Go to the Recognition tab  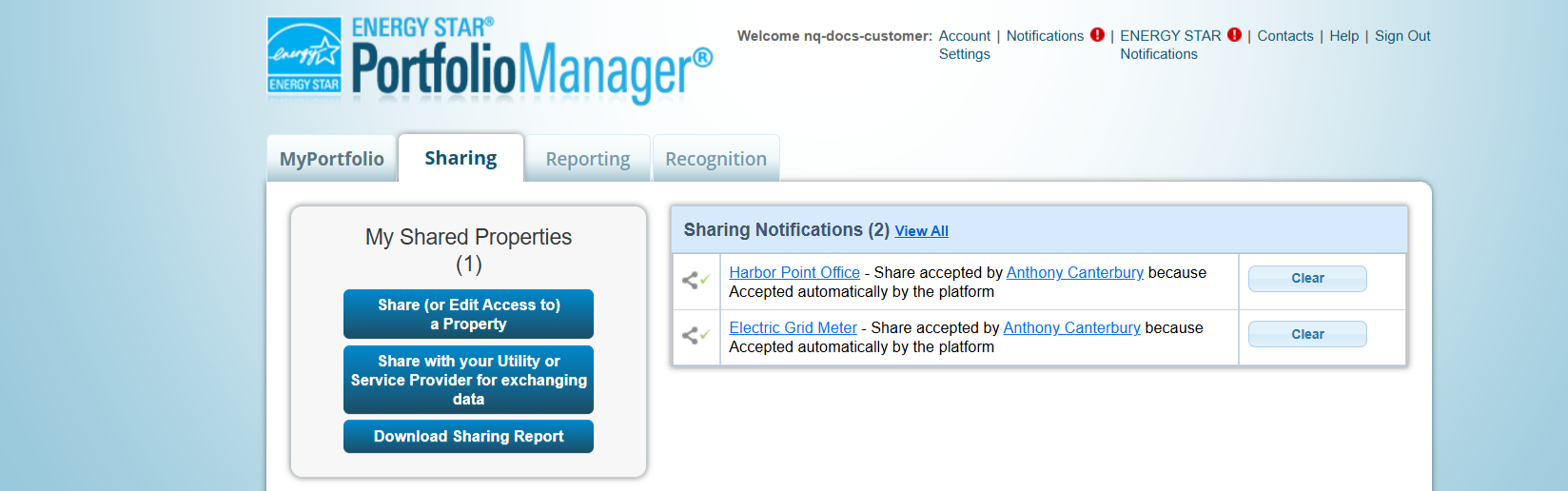[715, 159]
